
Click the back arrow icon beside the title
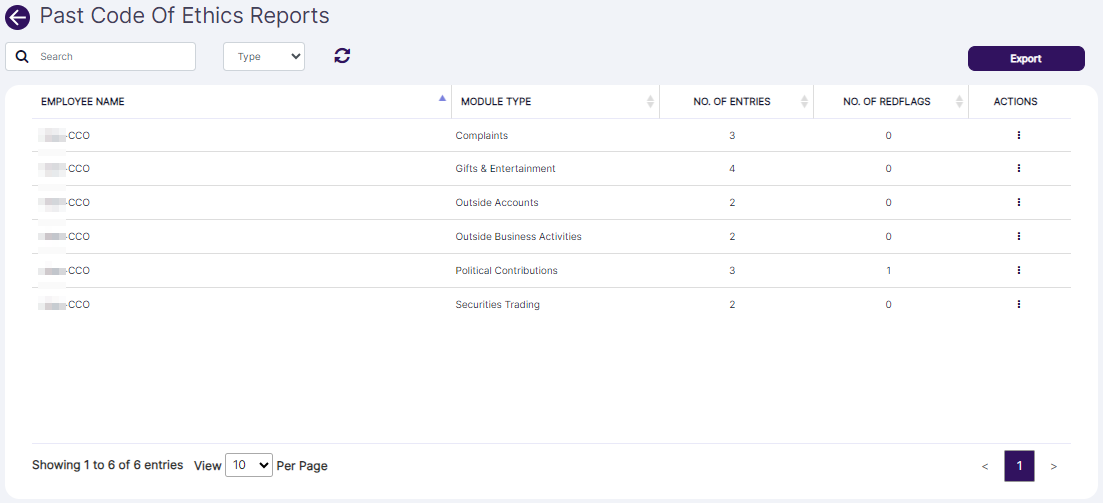point(18,17)
